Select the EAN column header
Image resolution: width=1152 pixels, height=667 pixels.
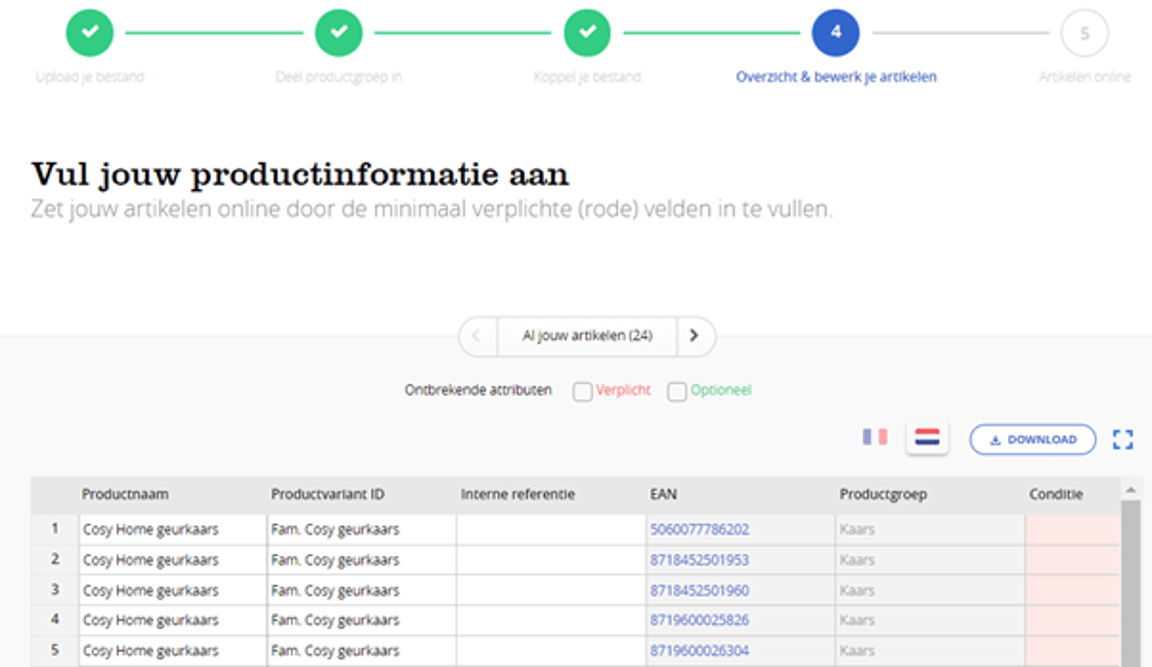click(662, 494)
